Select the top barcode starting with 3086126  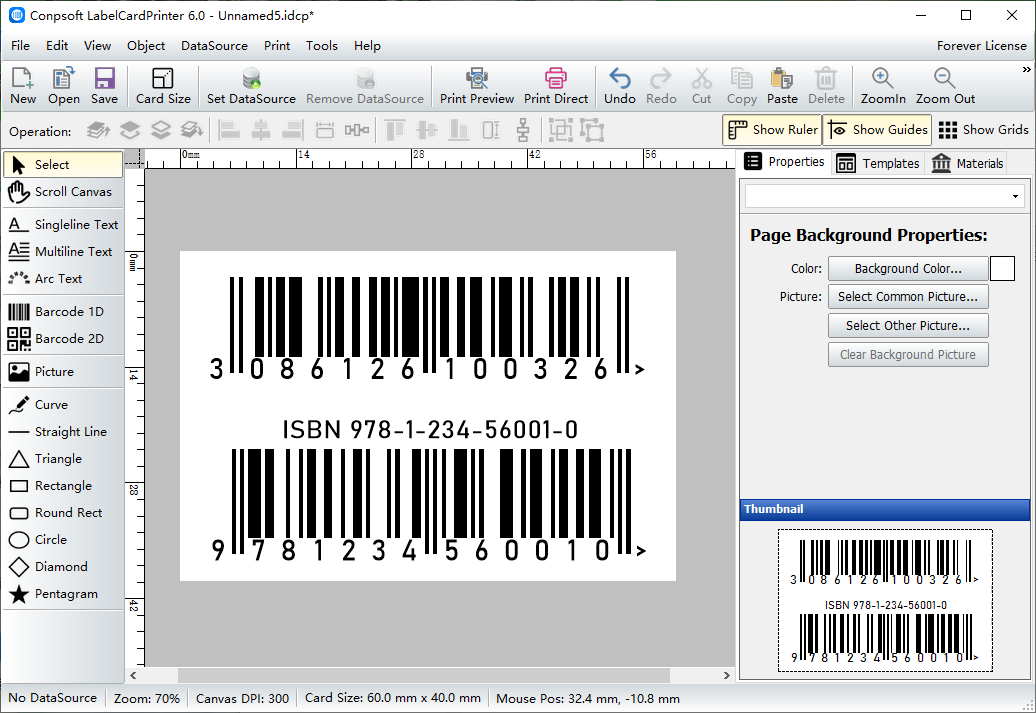coord(426,329)
